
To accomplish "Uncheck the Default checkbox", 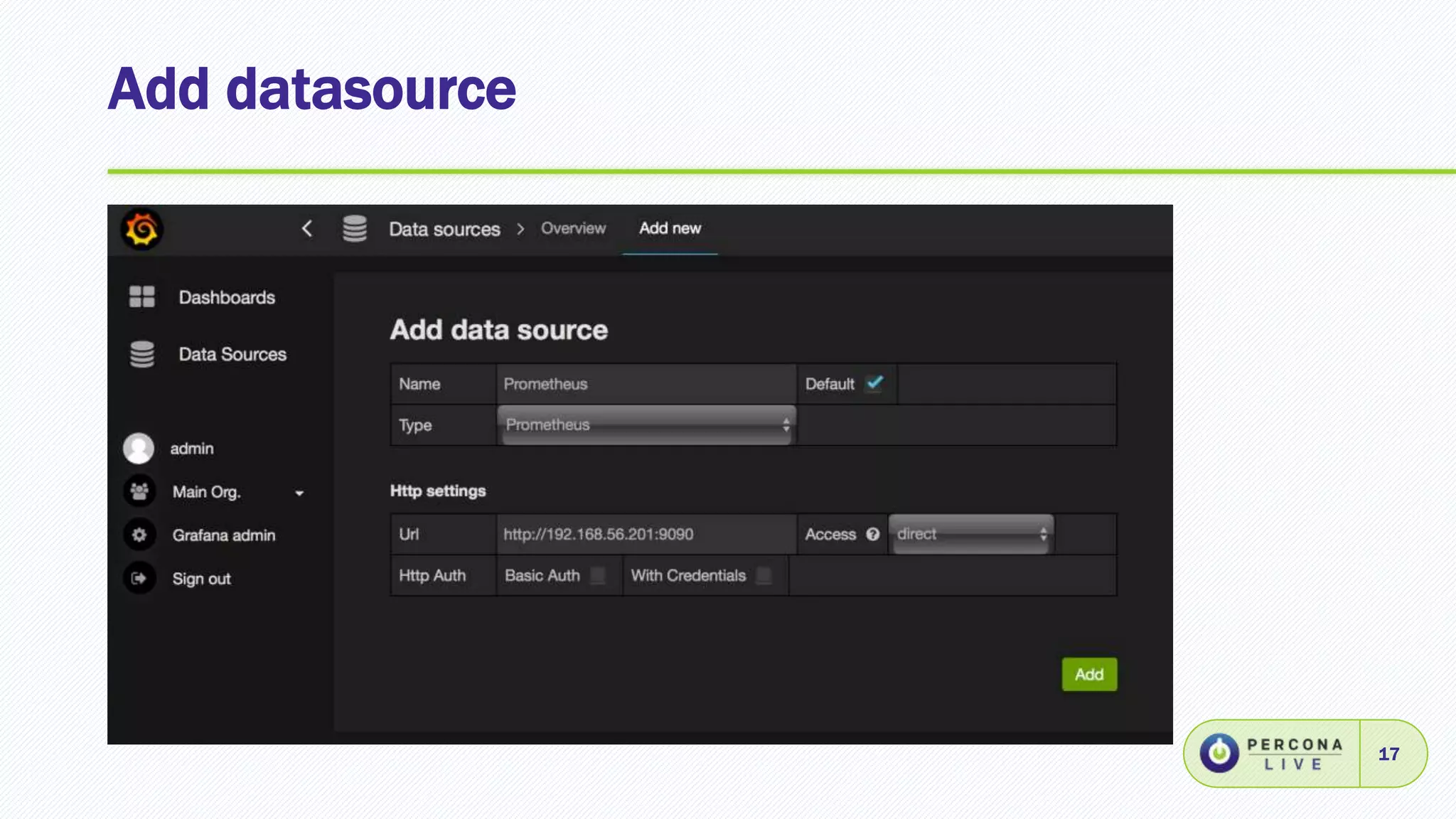I will coord(874,383).
